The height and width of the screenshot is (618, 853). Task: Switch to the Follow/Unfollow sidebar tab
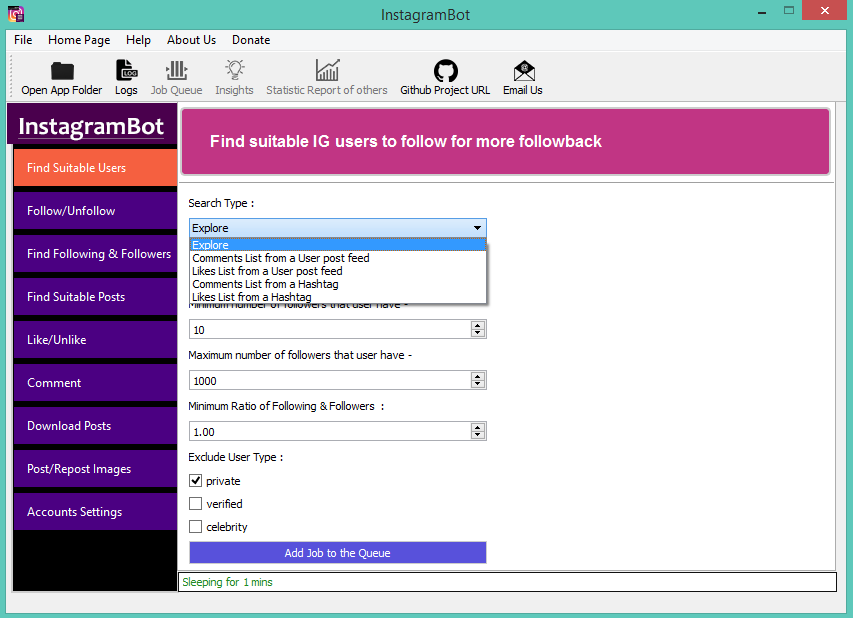(95, 211)
